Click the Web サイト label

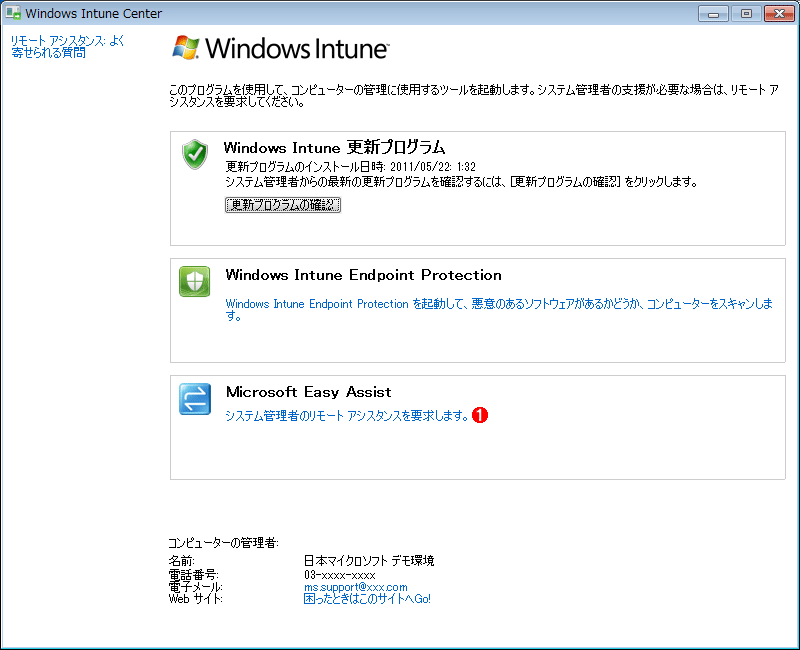click(x=195, y=599)
